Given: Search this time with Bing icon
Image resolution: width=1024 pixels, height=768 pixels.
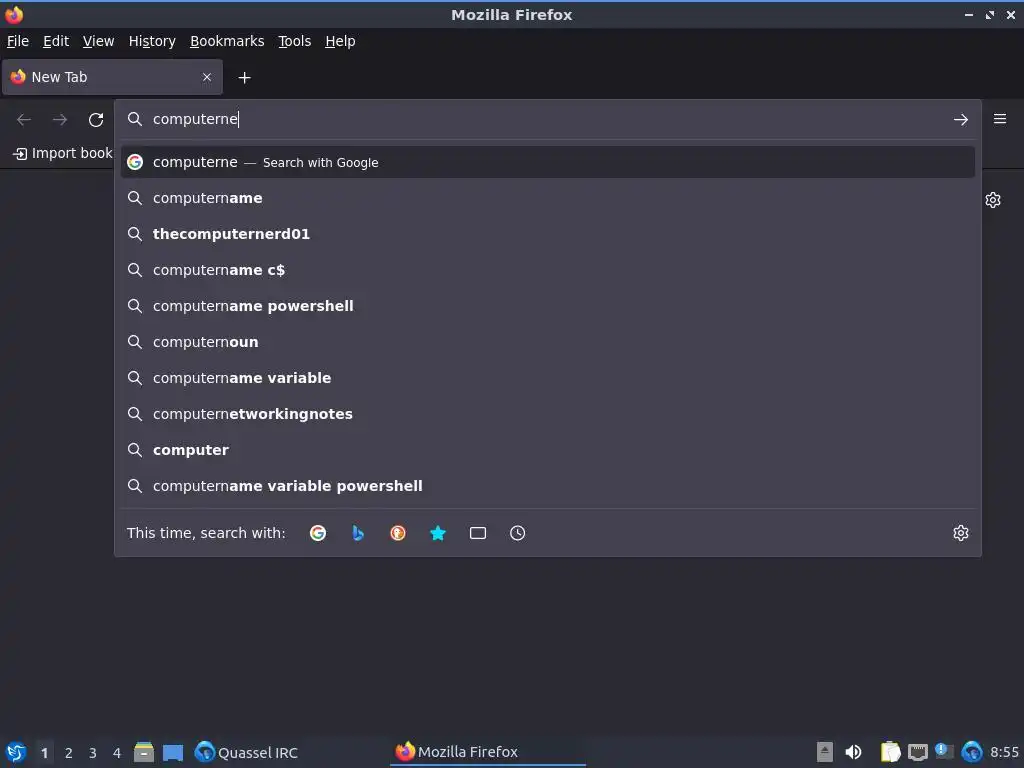Looking at the screenshot, I should (358, 533).
